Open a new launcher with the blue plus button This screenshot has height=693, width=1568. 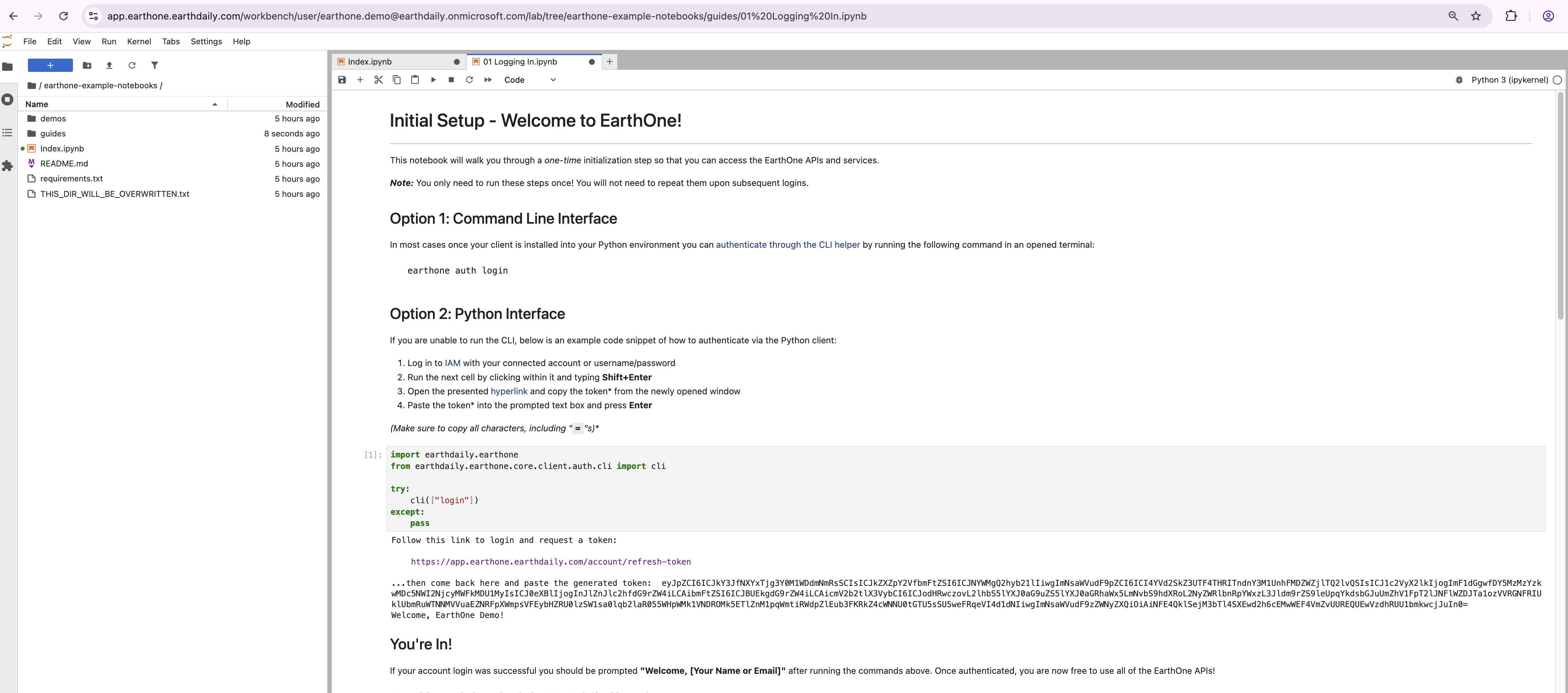tap(51, 65)
